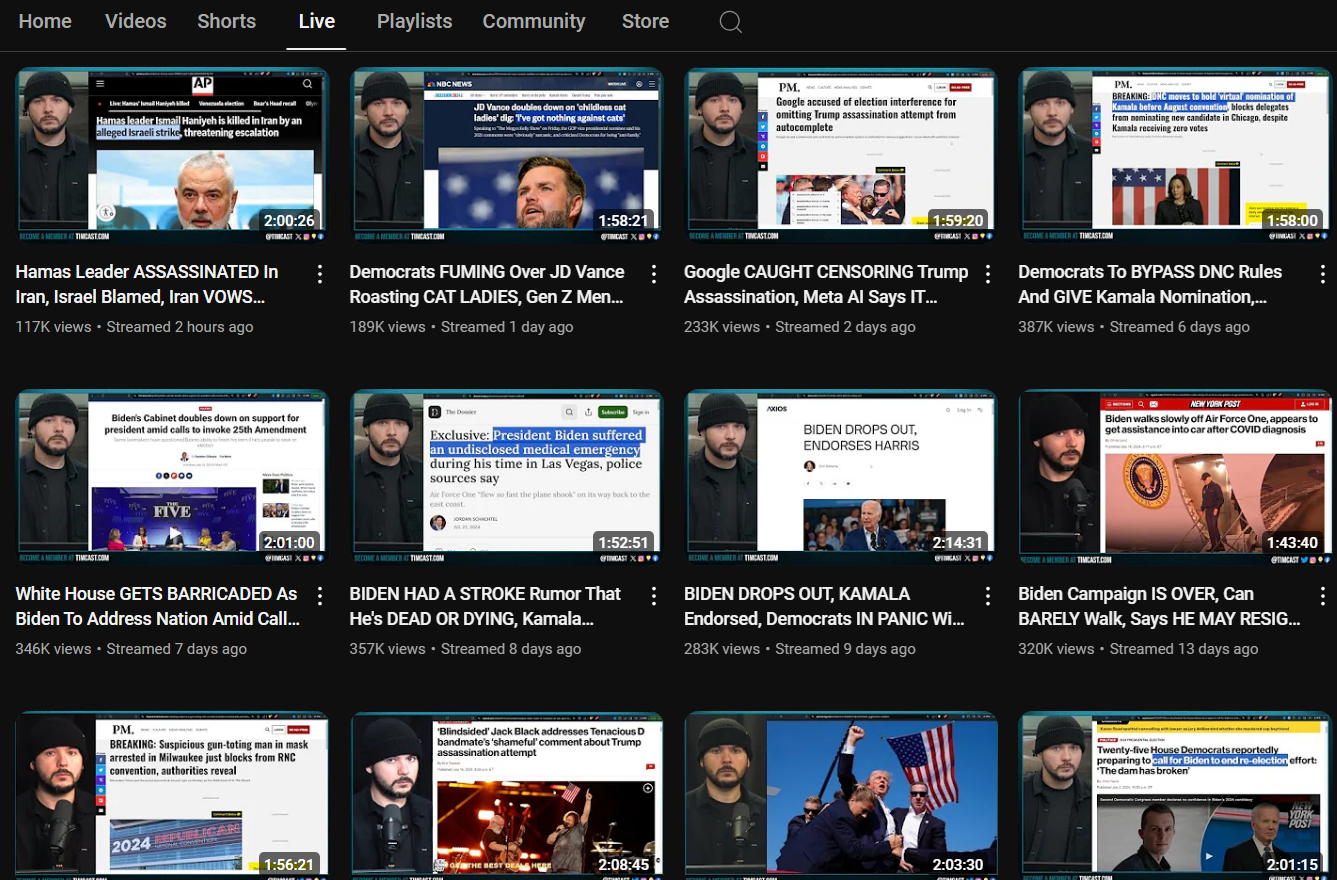Screen dimensions: 1337x880
Task: Open options menu for JD Vance CAT LADIES video
Action: 654,274
